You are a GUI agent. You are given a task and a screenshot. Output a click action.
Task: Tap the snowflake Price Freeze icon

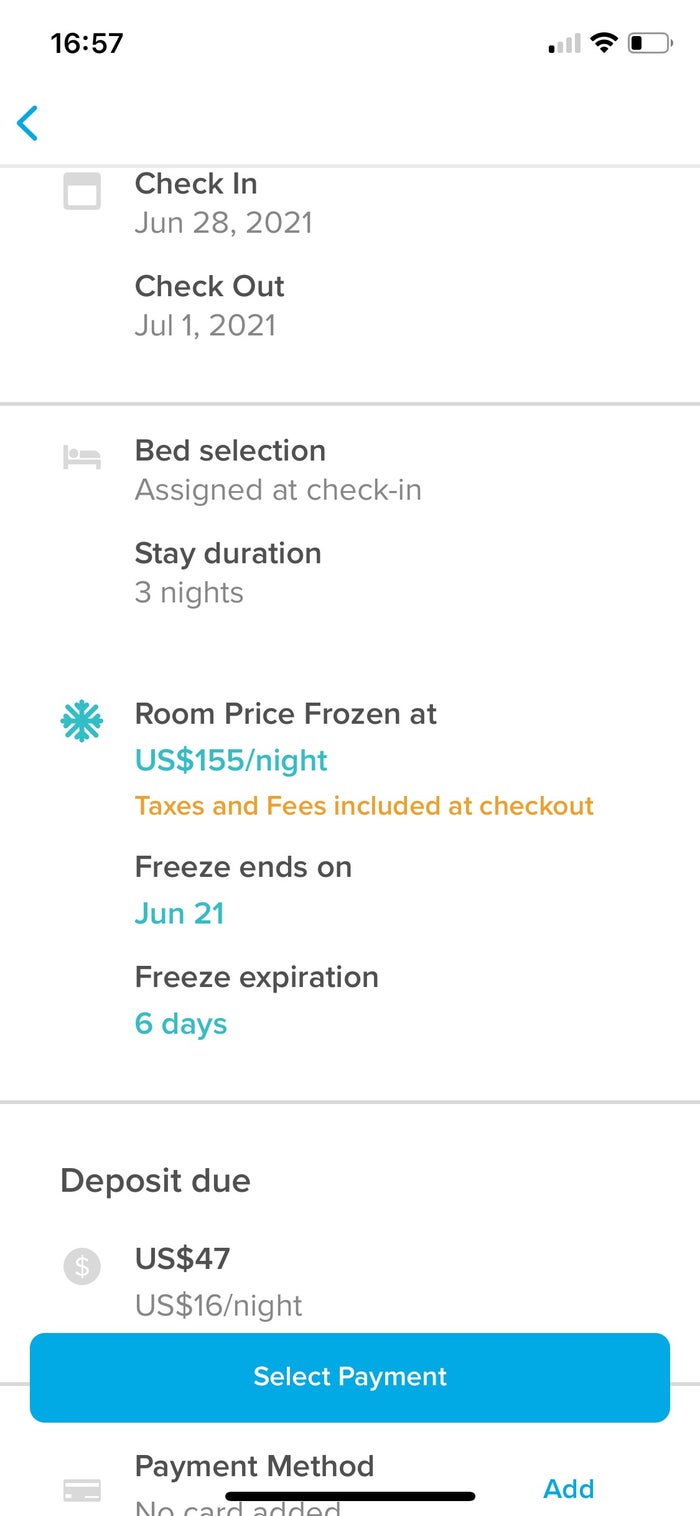tap(82, 718)
